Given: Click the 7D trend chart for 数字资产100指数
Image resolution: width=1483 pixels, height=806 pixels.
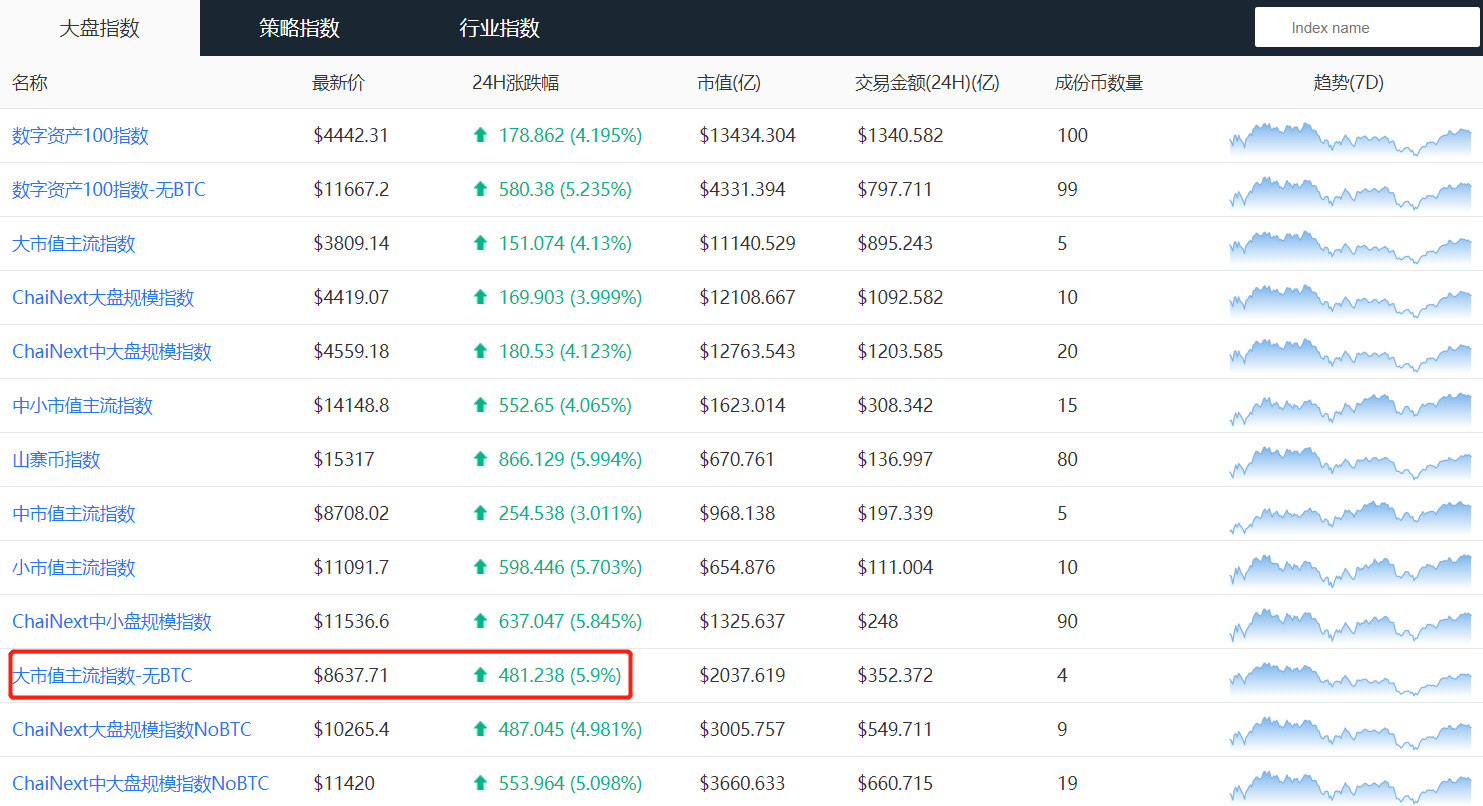Looking at the screenshot, I should click(1350, 138).
